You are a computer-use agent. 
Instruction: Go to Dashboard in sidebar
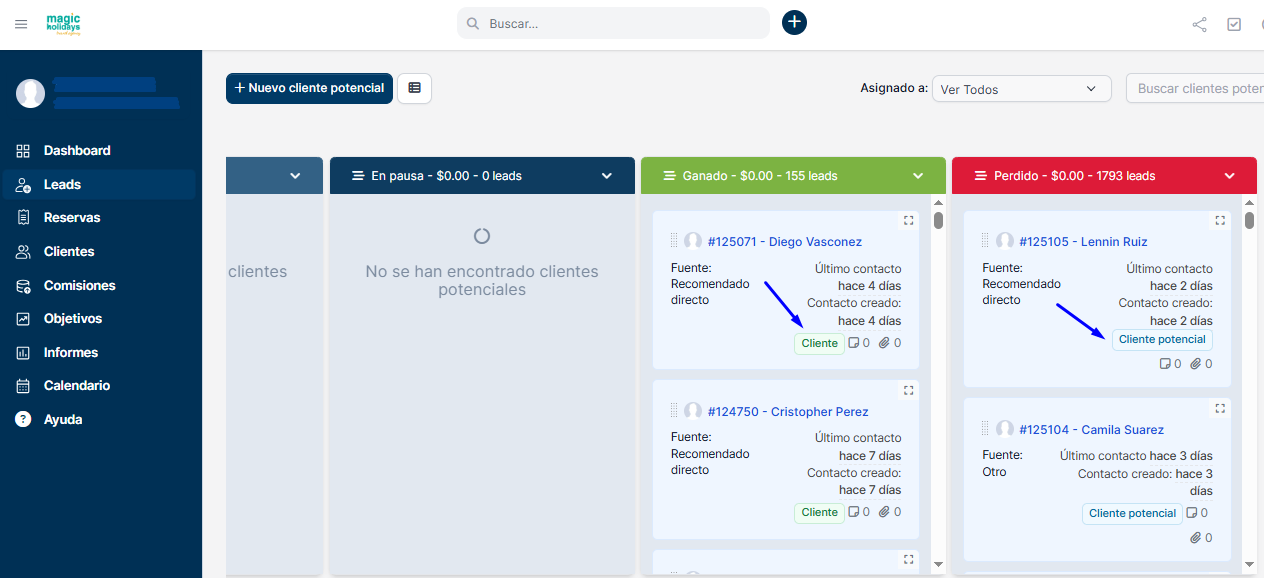77,151
